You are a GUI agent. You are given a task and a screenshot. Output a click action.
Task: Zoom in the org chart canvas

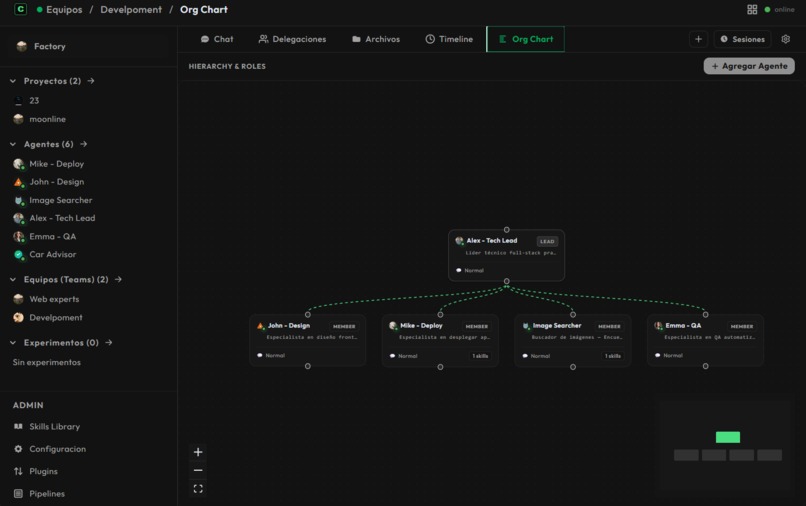tap(198, 452)
